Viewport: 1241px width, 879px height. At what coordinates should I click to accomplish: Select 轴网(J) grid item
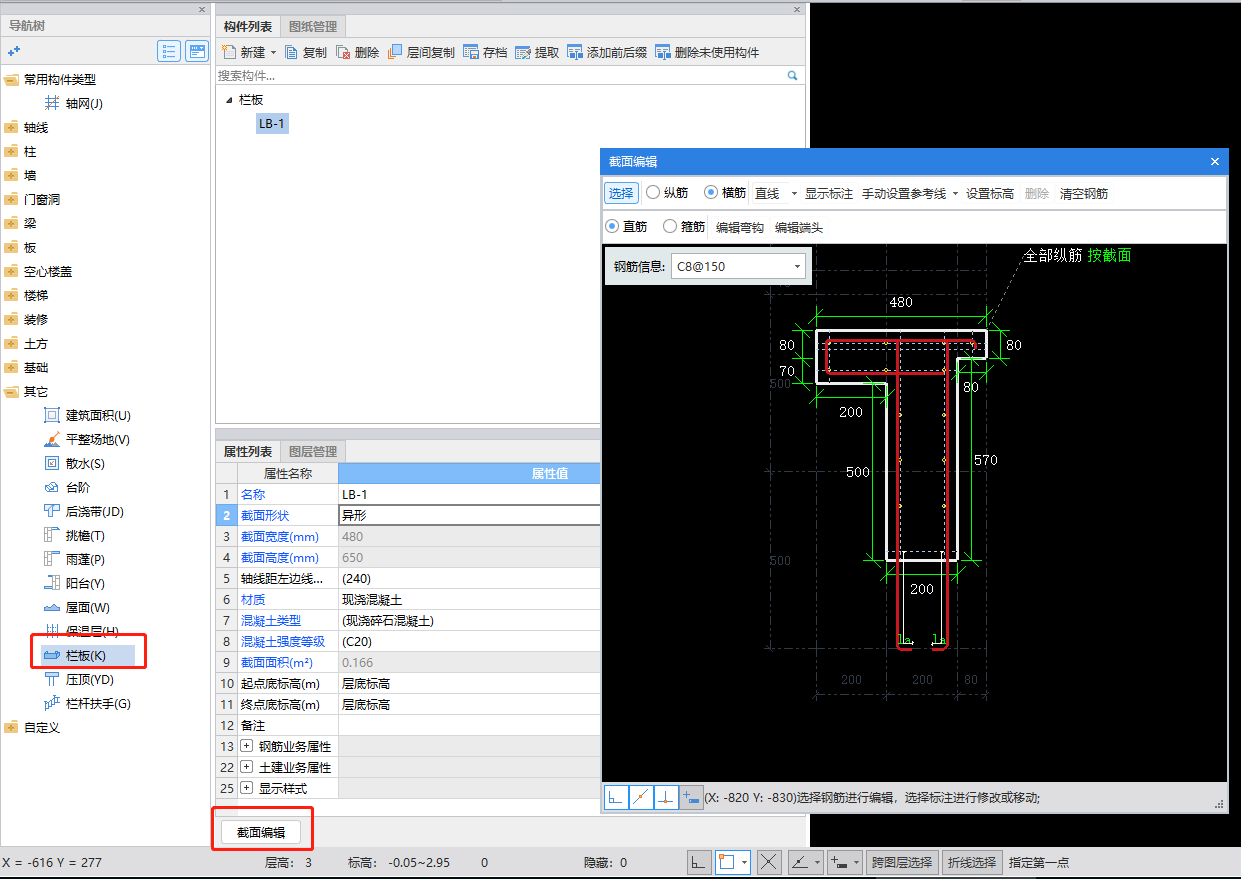tap(74, 103)
